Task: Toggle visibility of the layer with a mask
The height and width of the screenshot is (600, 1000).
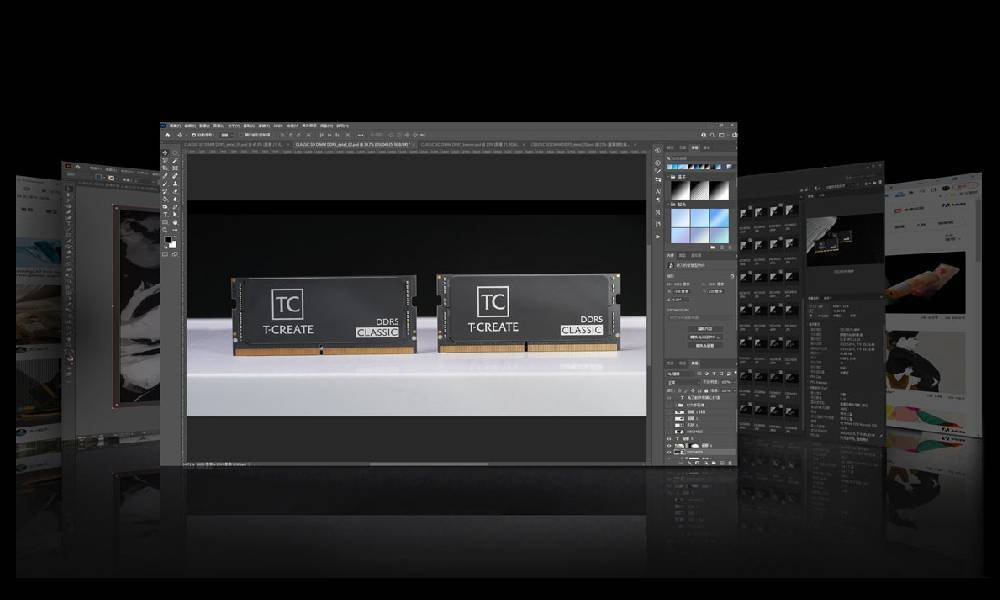Action: coord(670,446)
